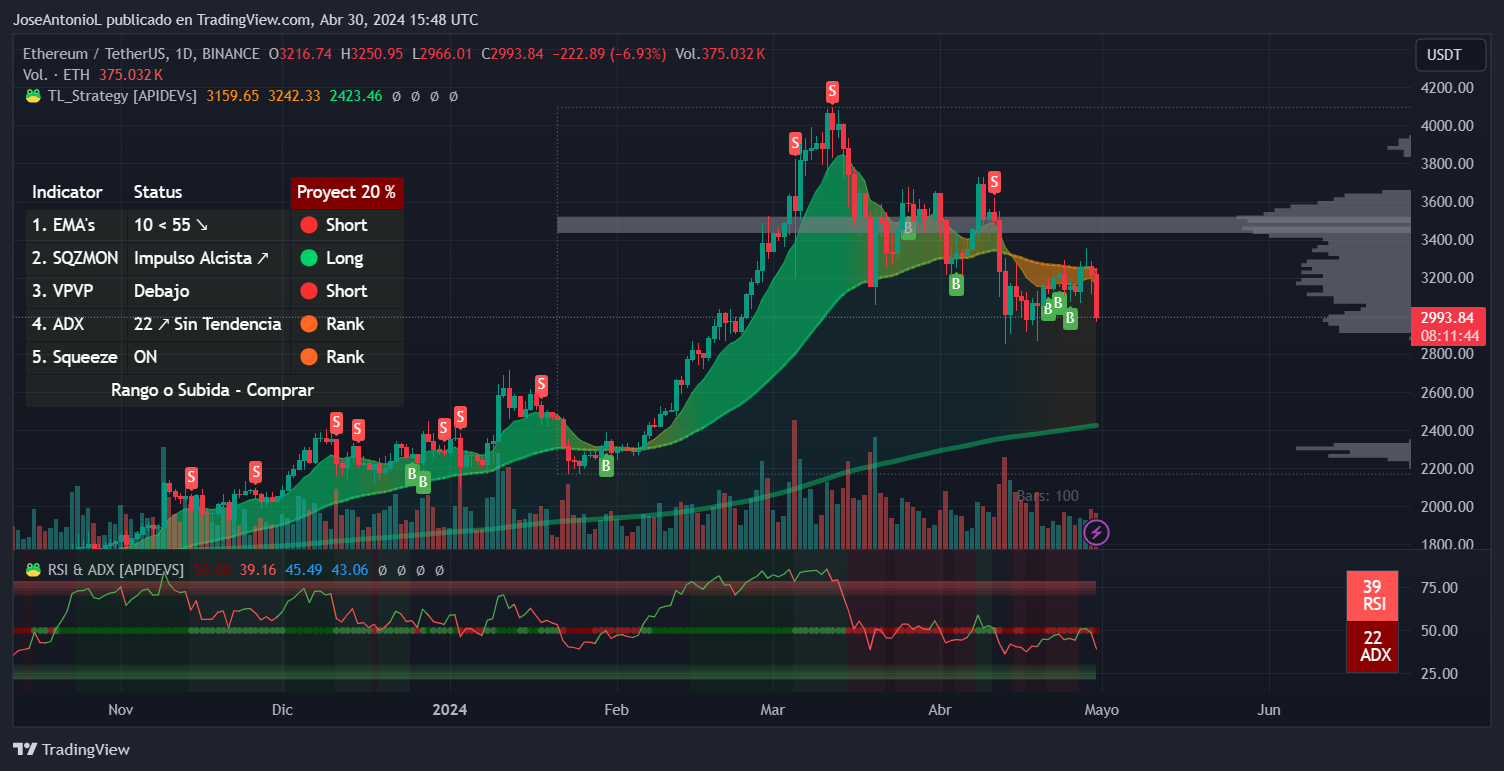
Task: Click the 4200.00 price axis label
Action: [1446, 88]
